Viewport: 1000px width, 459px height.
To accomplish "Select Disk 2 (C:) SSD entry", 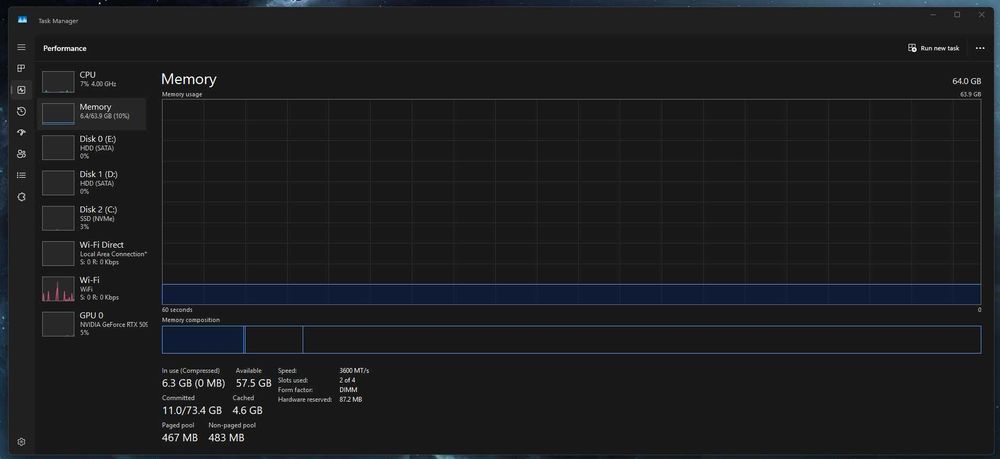I will coord(93,217).
